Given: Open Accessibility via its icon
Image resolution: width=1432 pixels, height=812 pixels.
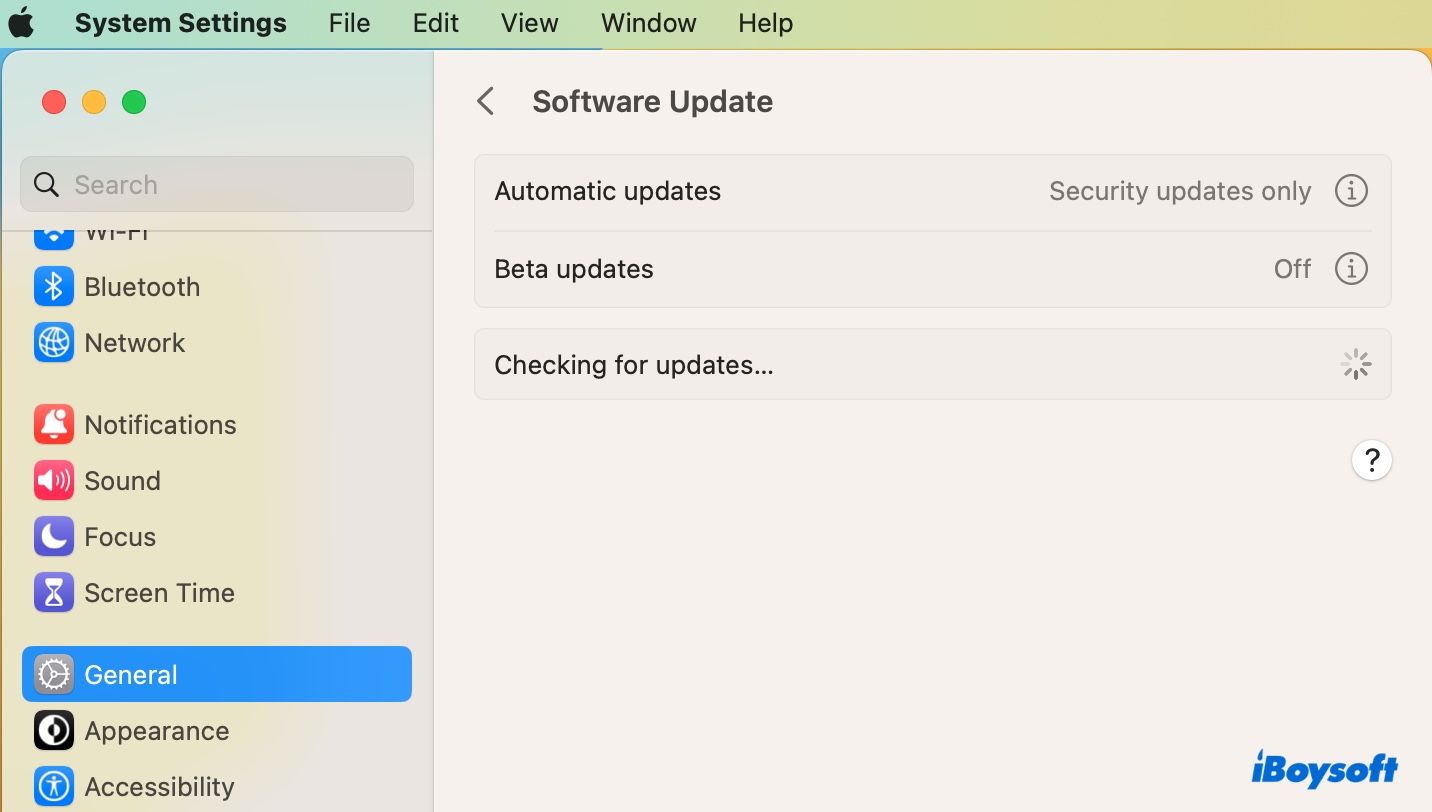Looking at the screenshot, I should point(54,787).
